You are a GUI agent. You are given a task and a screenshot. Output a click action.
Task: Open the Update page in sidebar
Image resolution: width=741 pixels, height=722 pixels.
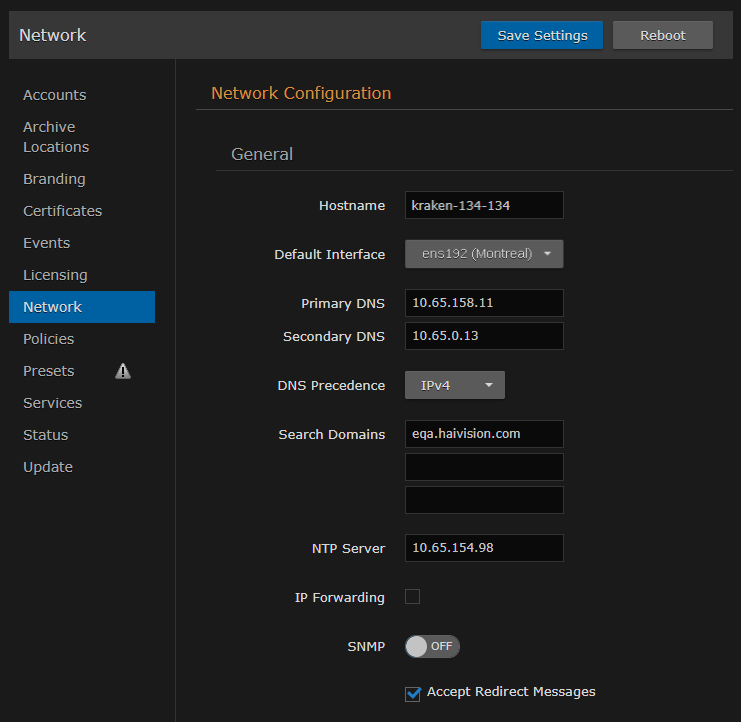(x=48, y=467)
